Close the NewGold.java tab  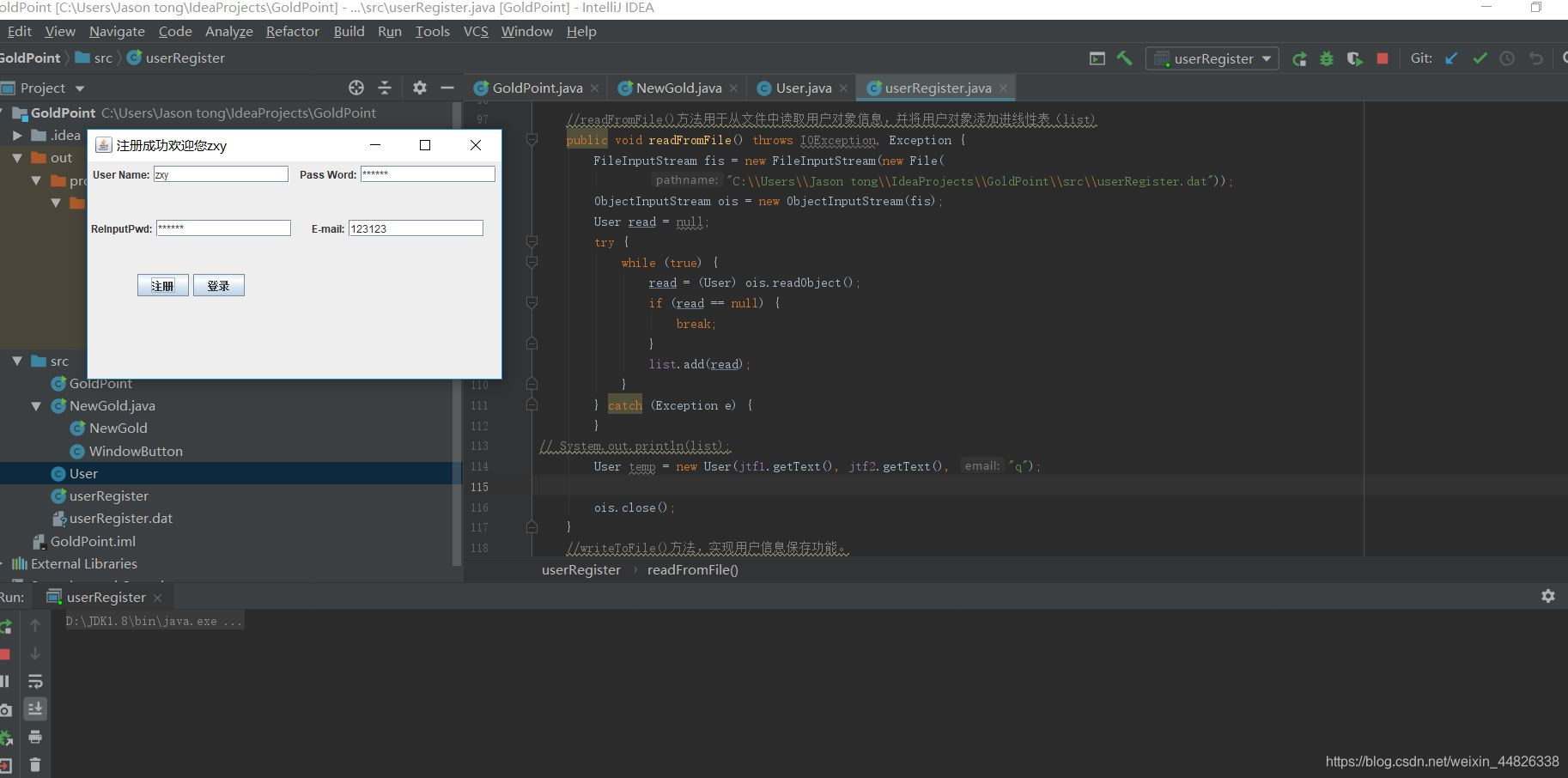(733, 88)
